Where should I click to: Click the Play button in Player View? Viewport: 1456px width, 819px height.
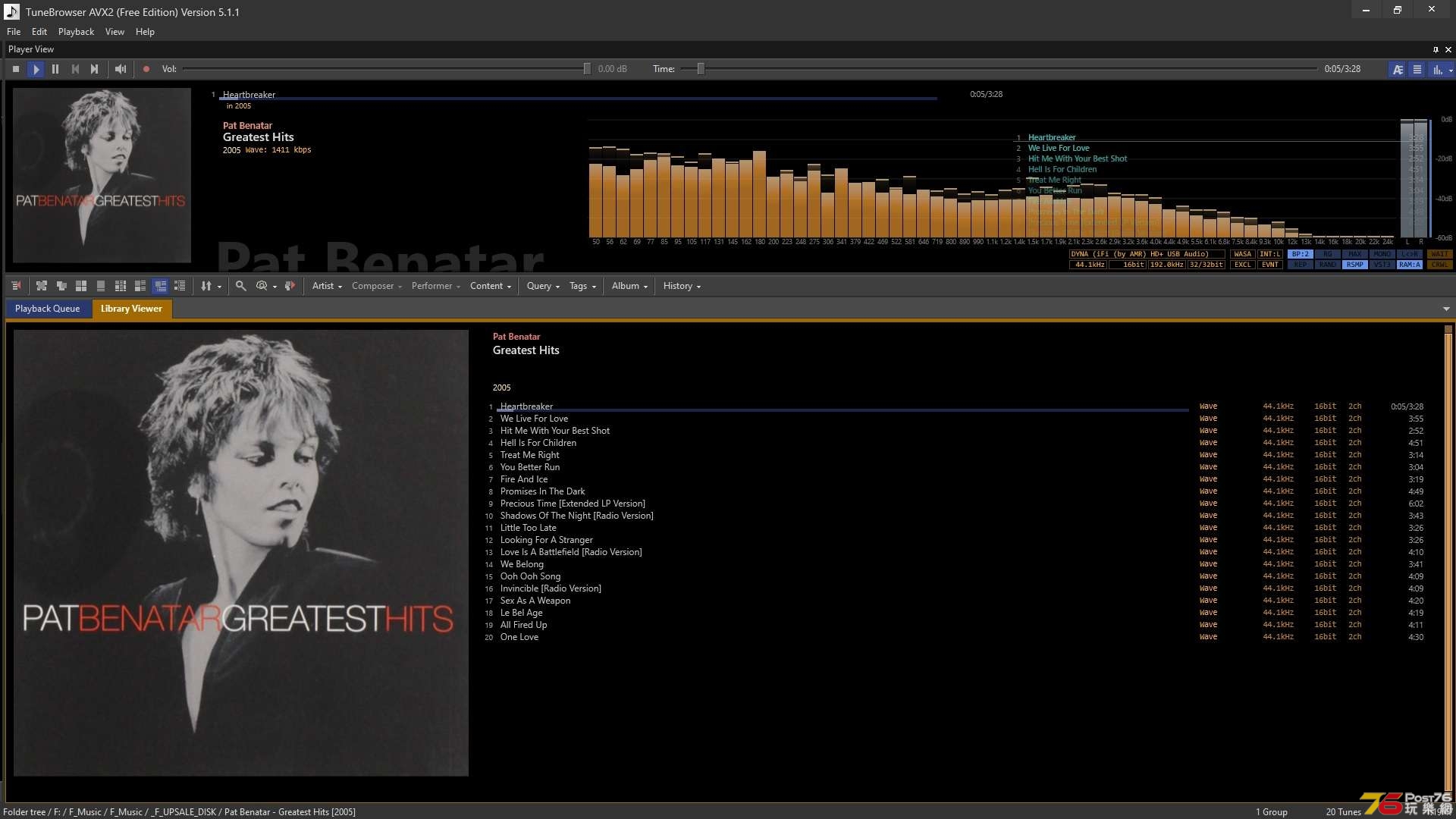pos(36,69)
